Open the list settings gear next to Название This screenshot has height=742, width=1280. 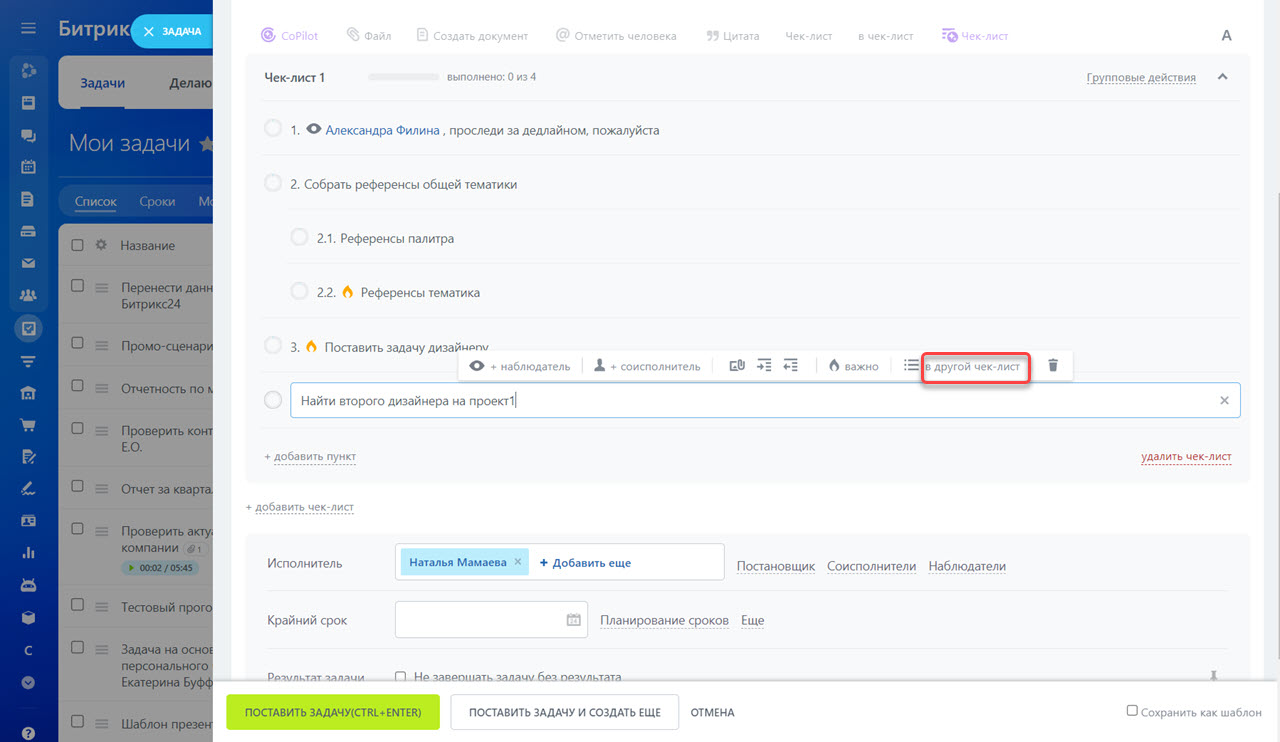click(x=100, y=245)
